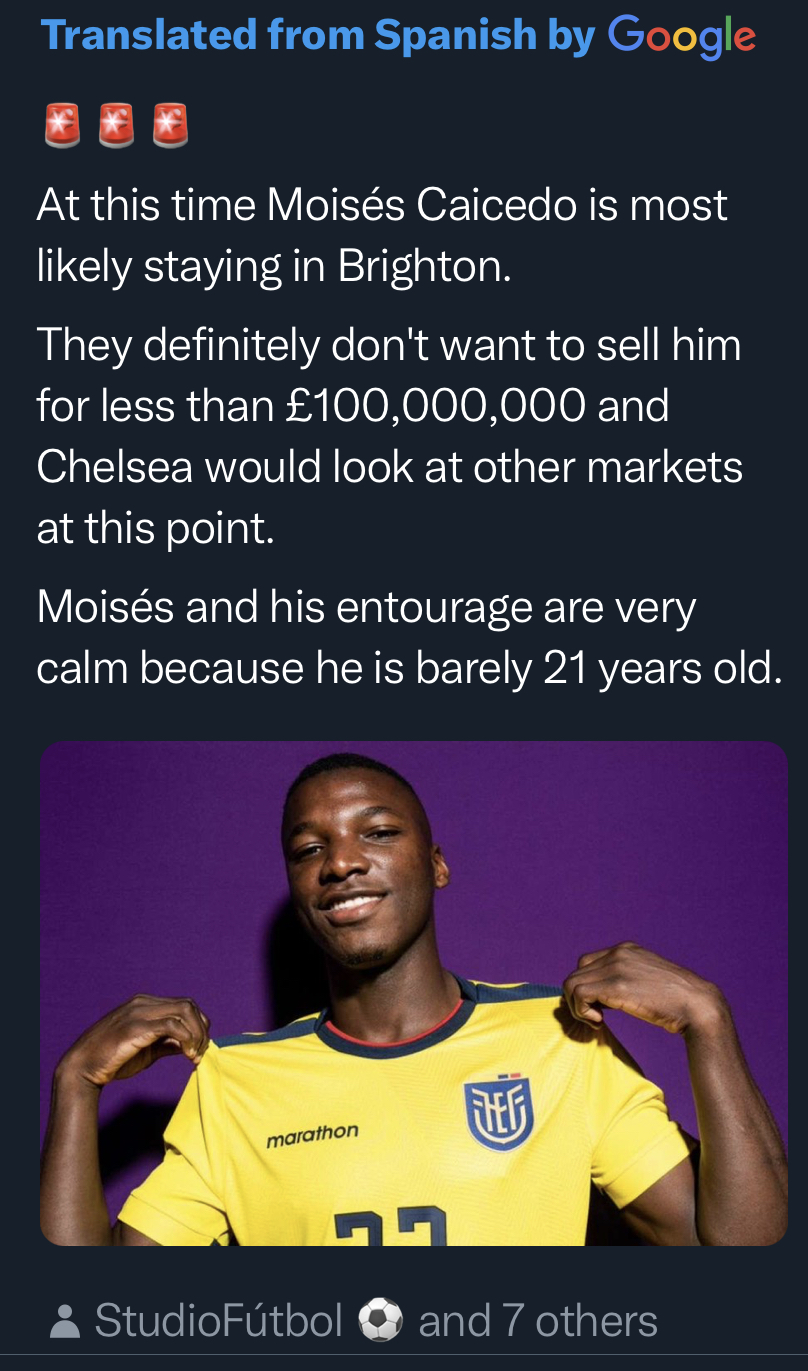Screen dimensions: 808x1371
Task: Click the first red siren emoji
Action: click(x=62, y=126)
